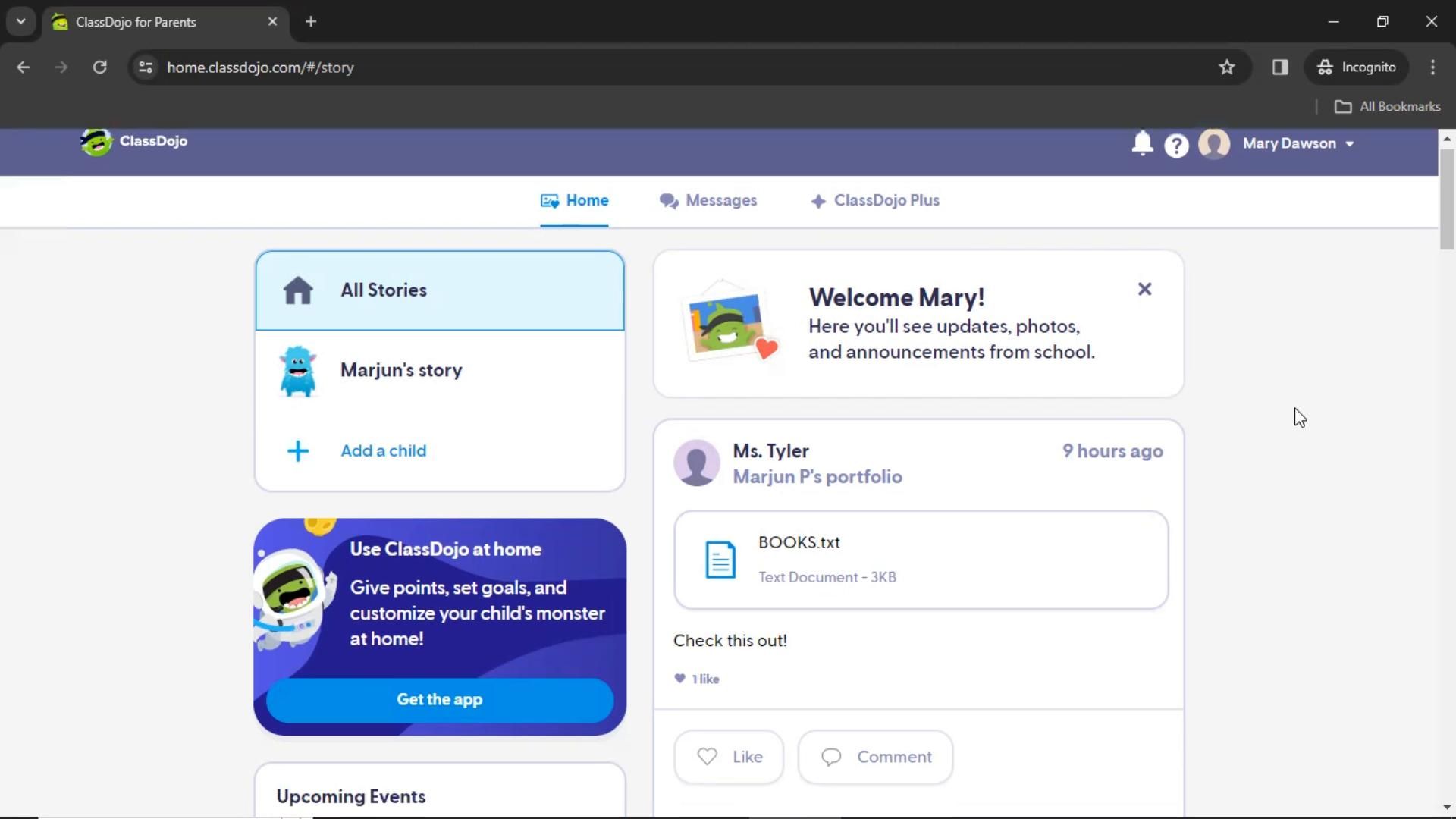Screen dimensions: 1456x819
Task: Bookmark this page with star icon
Action: tap(1226, 67)
